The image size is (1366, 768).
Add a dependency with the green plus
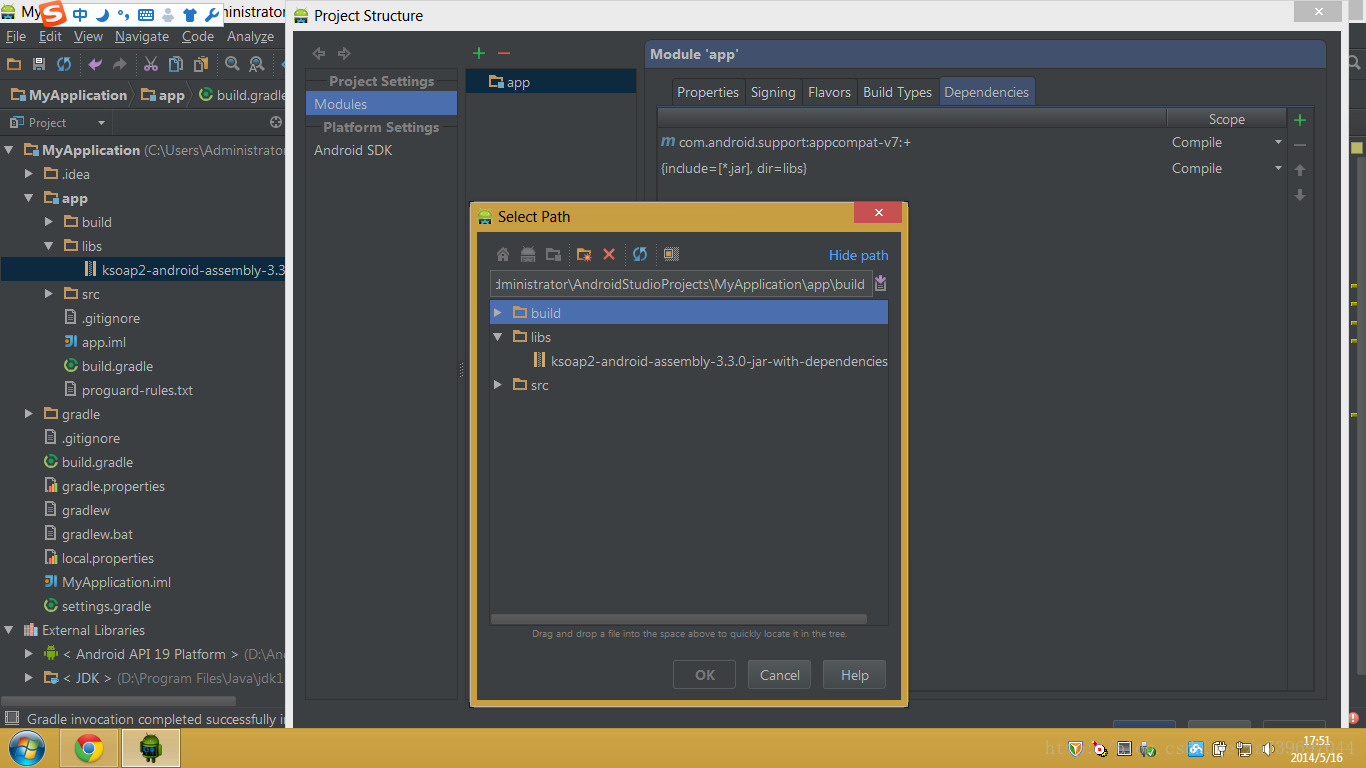point(1300,120)
